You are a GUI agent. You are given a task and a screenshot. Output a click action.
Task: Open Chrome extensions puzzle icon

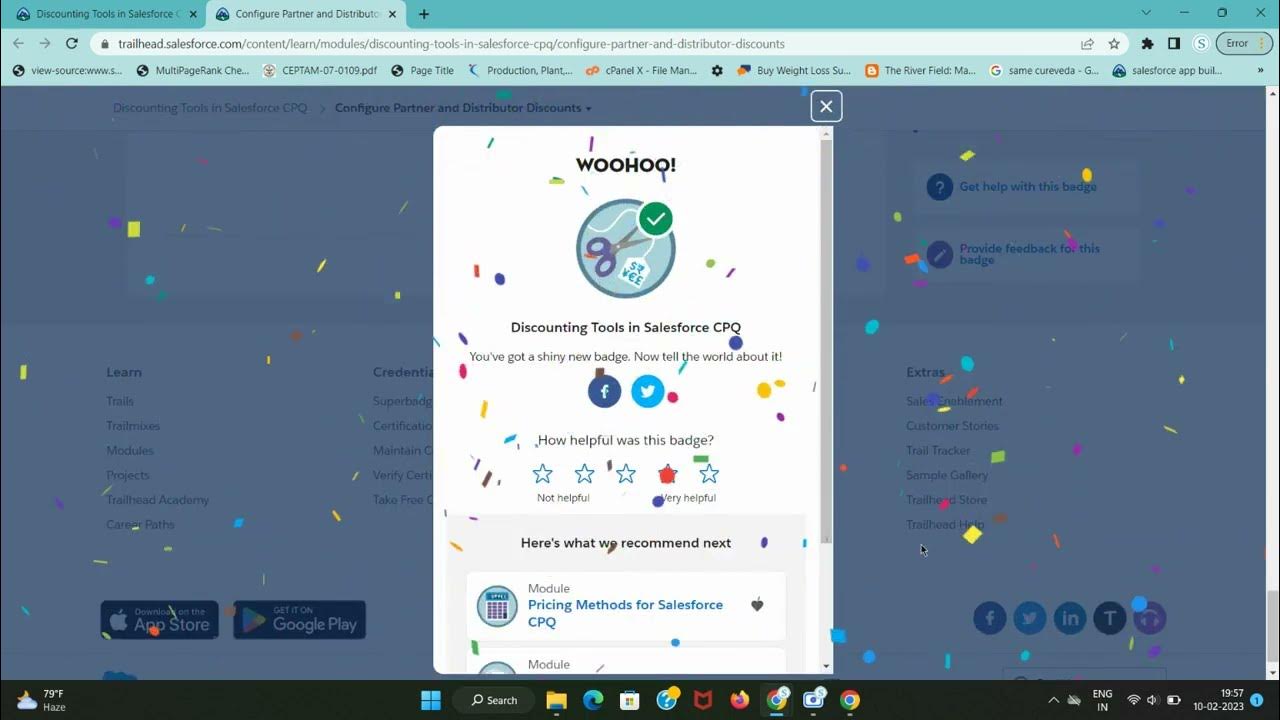[1148, 44]
